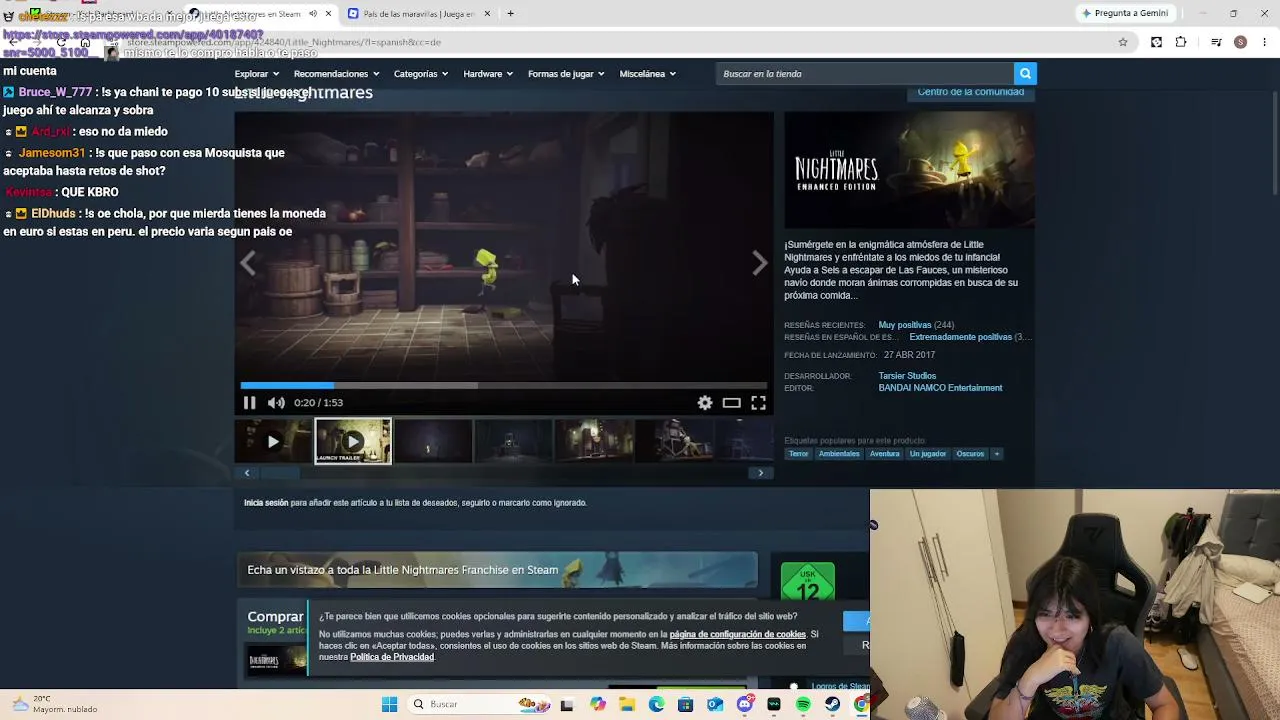Open the video player settings gear
The width and height of the screenshot is (1280, 720).
click(705, 403)
